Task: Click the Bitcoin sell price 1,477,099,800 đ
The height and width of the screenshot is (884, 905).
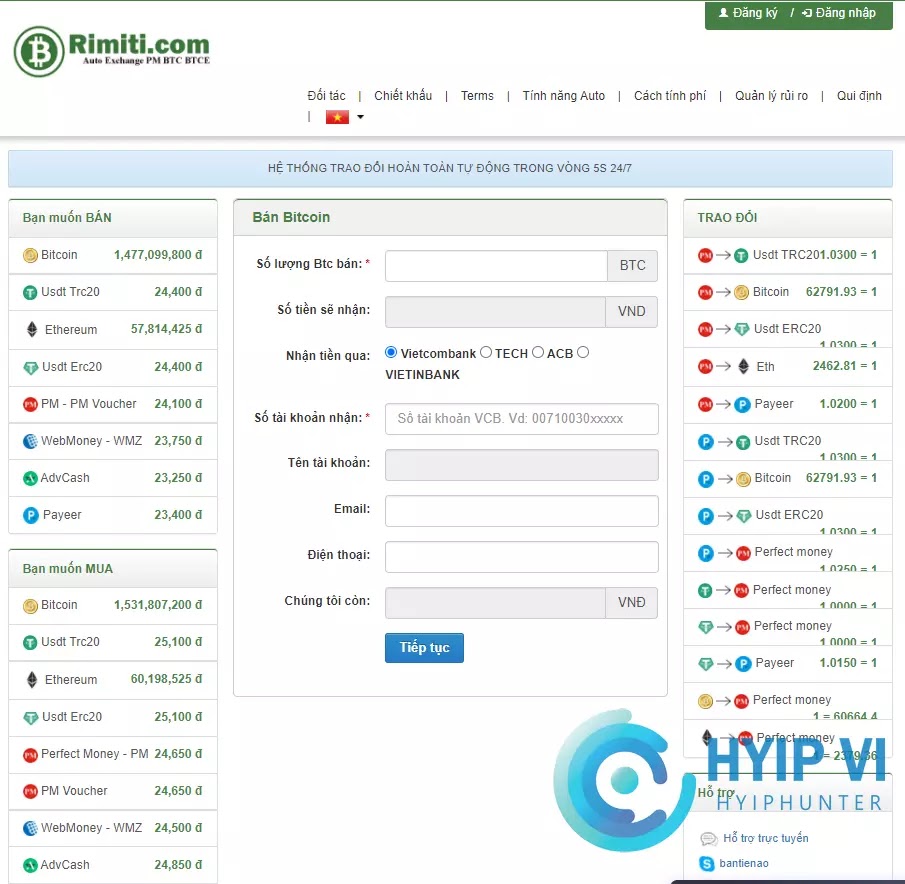Action: click(158, 255)
